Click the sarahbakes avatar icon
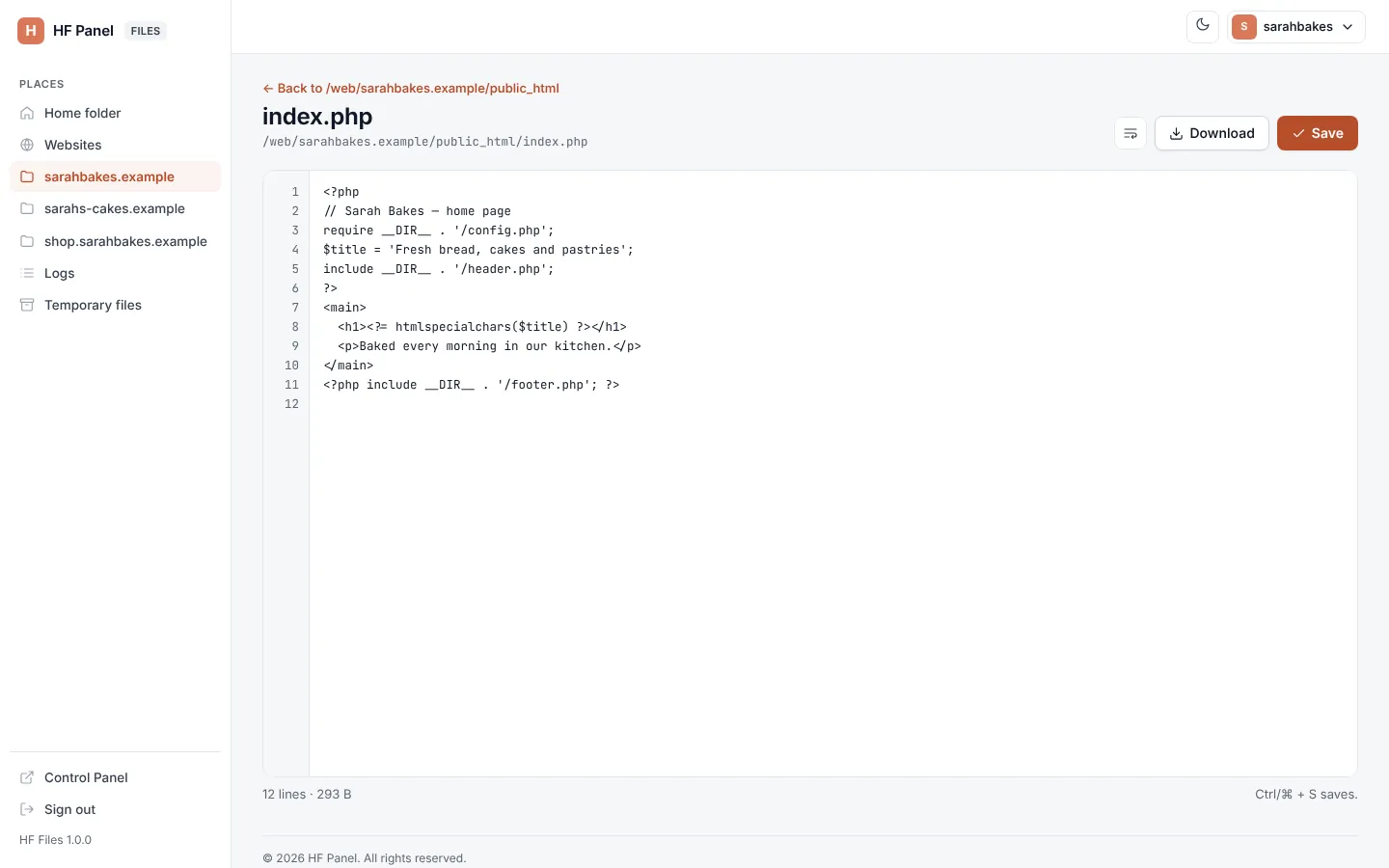 1244,27
